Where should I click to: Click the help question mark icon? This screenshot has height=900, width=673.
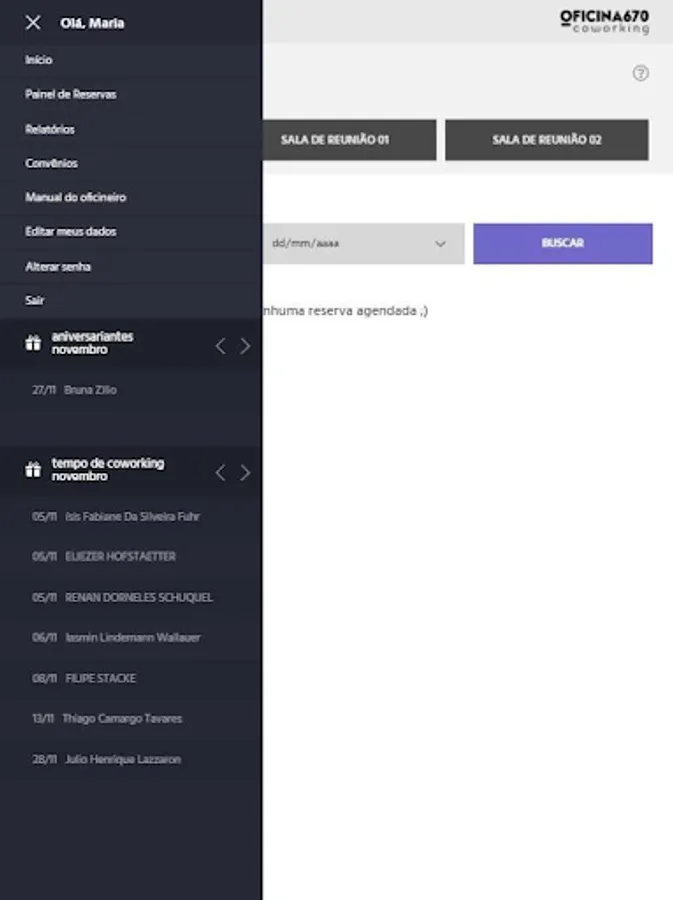(641, 73)
